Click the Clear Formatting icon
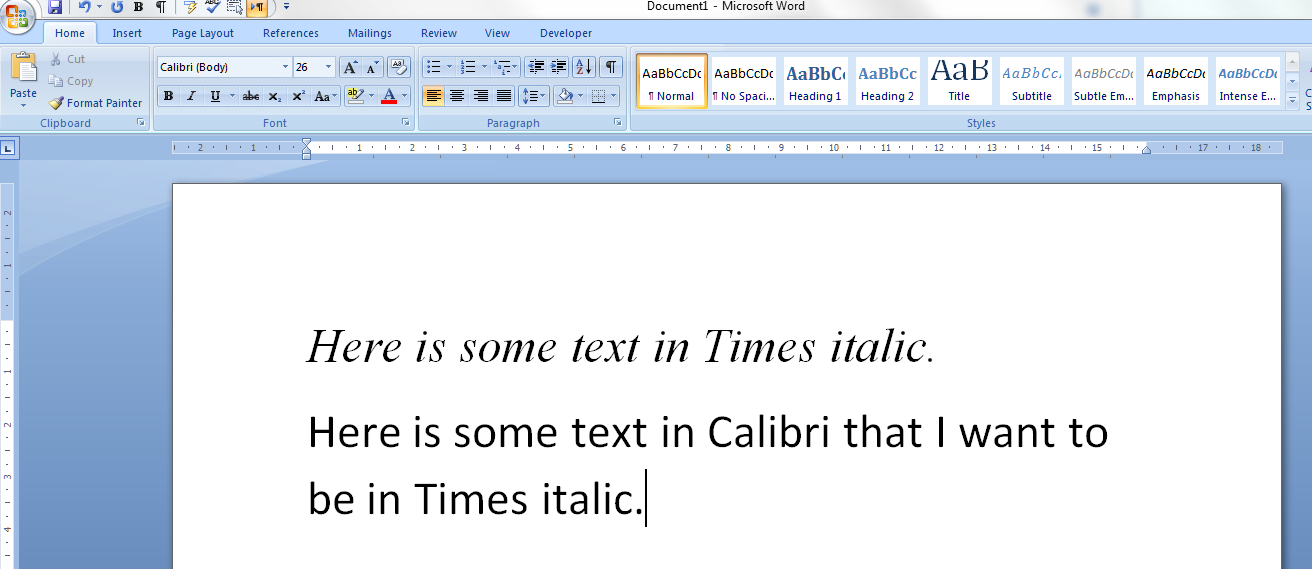 click(x=398, y=67)
